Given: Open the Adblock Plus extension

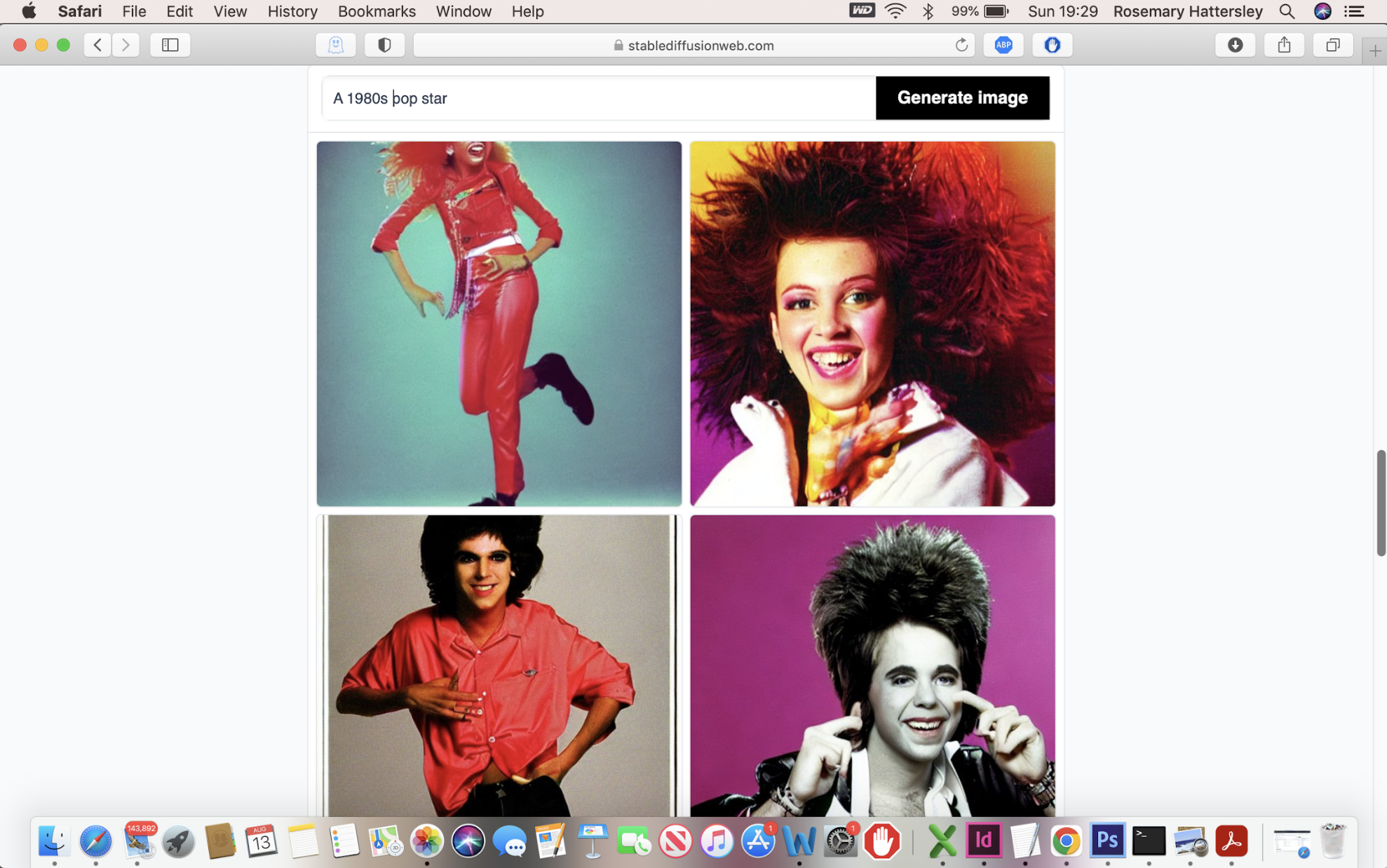Looking at the screenshot, I should (1003, 45).
